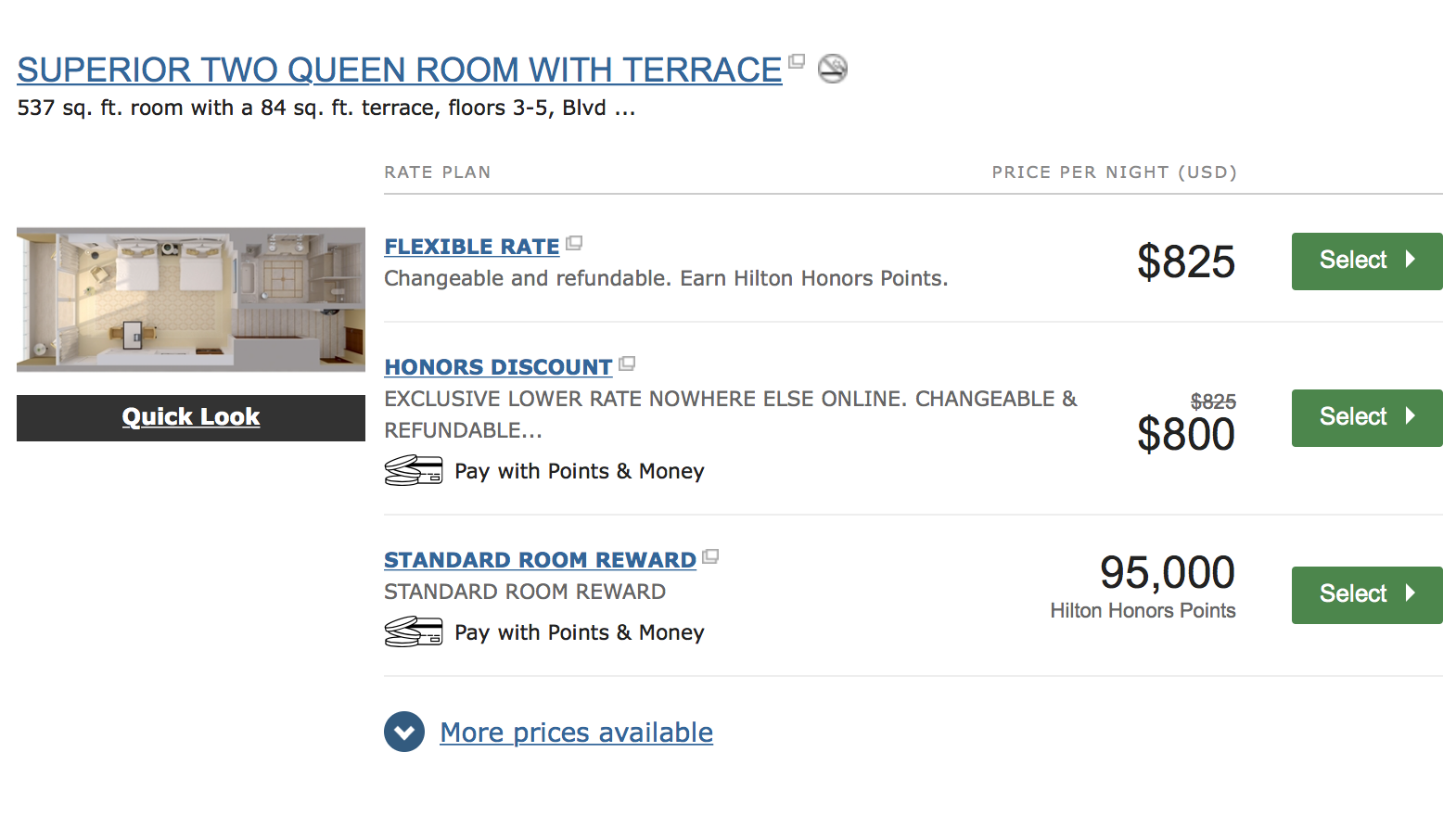Click the Quick Look button

coord(191,418)
